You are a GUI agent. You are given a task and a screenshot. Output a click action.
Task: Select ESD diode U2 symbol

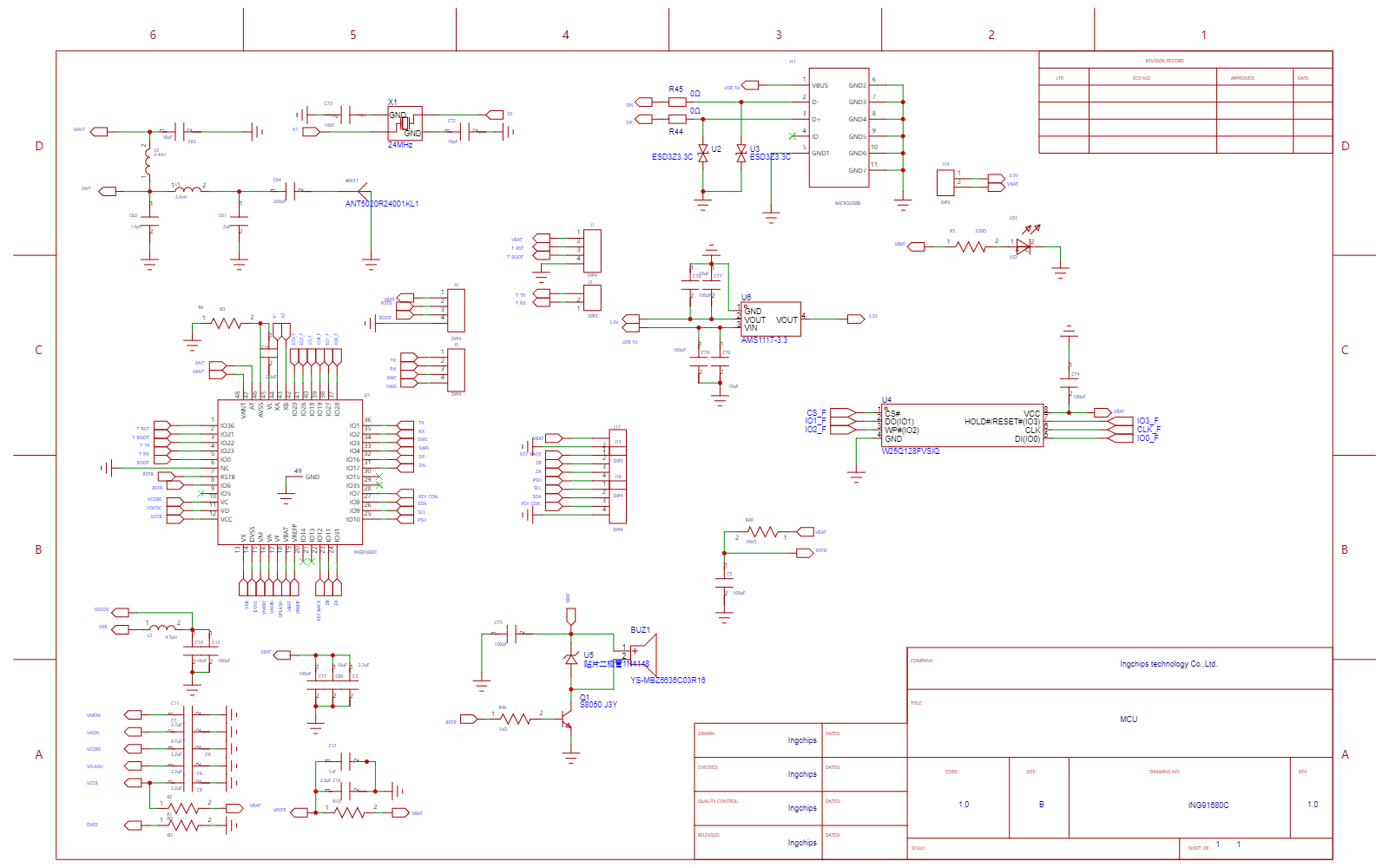703,155
